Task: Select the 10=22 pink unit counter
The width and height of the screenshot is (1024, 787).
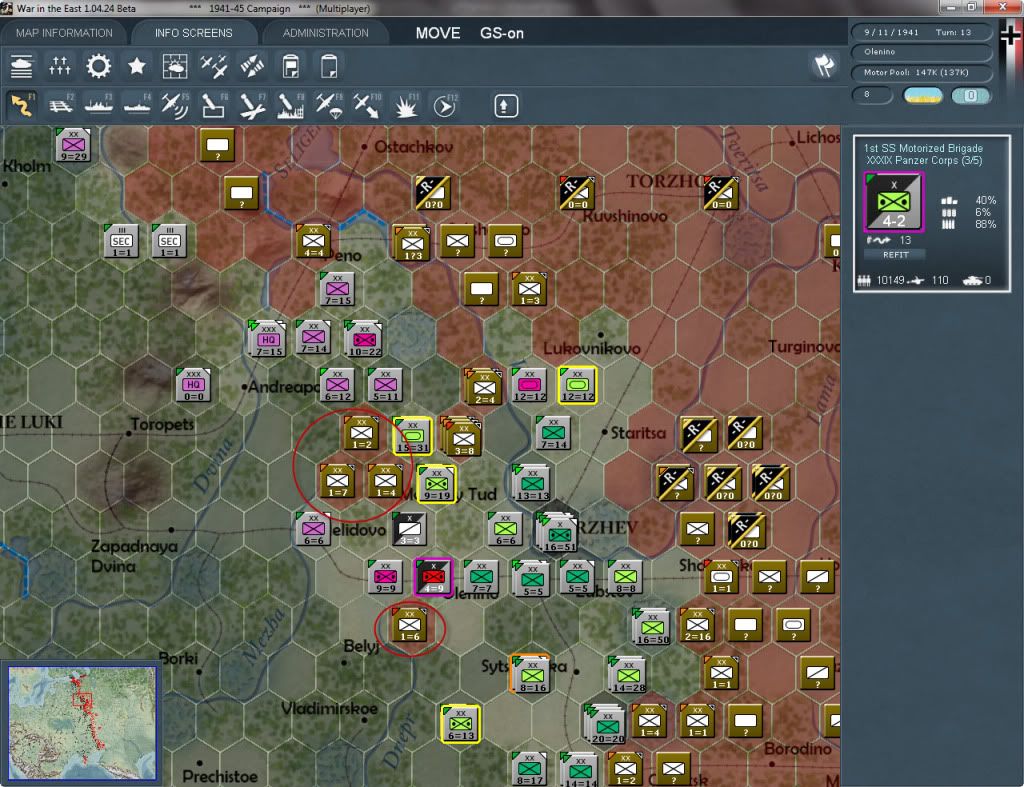Action: [x=364, y=338]
